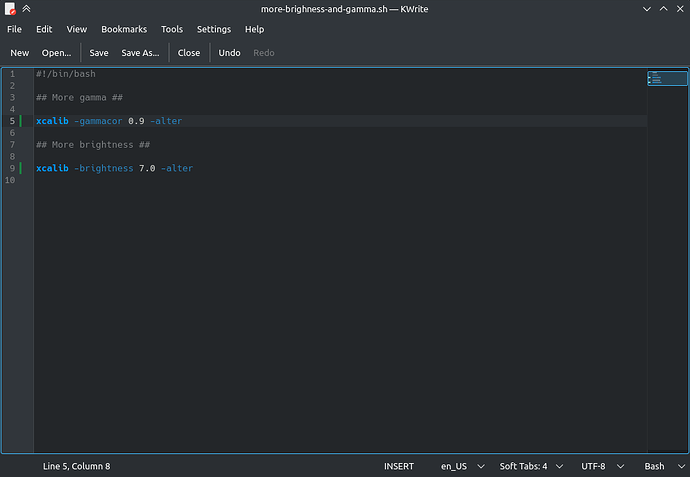Image resolution: width=690 pixels, height=477 pixels.
Task: Open the Soft Tabs: 4 dropdown
Action: pyautogui.click(x=531, y=466)
